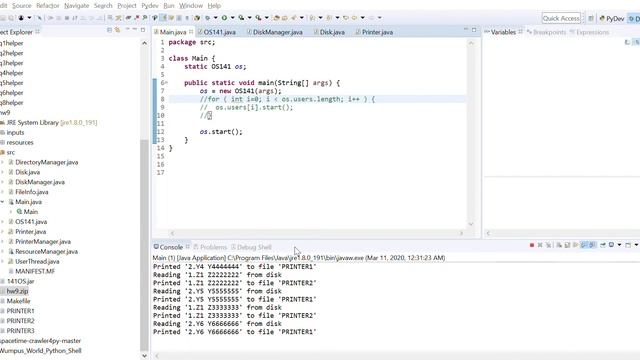Click Remove Launch icon in Console toolbar
Screen dimensions: 640x360
pyautogui.click(x=540, y=245)
